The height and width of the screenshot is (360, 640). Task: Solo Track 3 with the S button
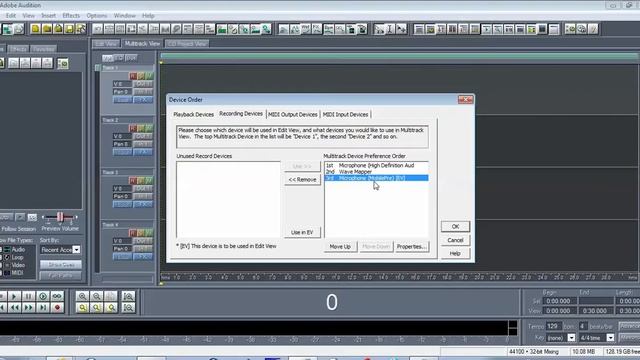tap(141, 180)
